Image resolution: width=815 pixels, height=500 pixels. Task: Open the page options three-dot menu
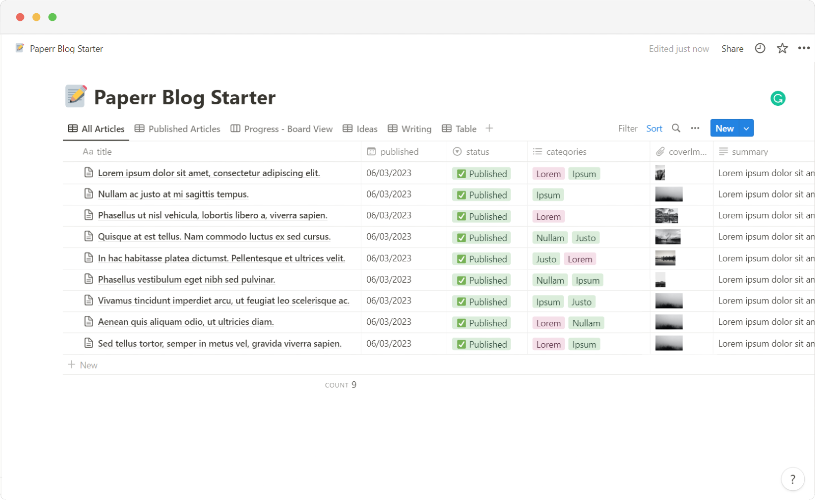(x=804, y=48)
